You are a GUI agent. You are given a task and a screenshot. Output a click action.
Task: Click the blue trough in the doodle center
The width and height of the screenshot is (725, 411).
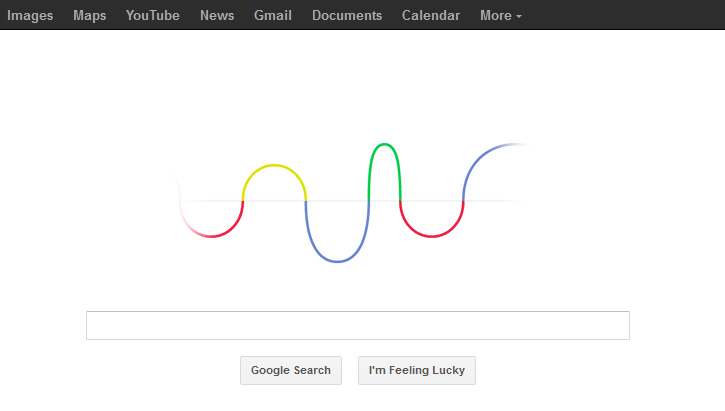click(x=337, y=262)
